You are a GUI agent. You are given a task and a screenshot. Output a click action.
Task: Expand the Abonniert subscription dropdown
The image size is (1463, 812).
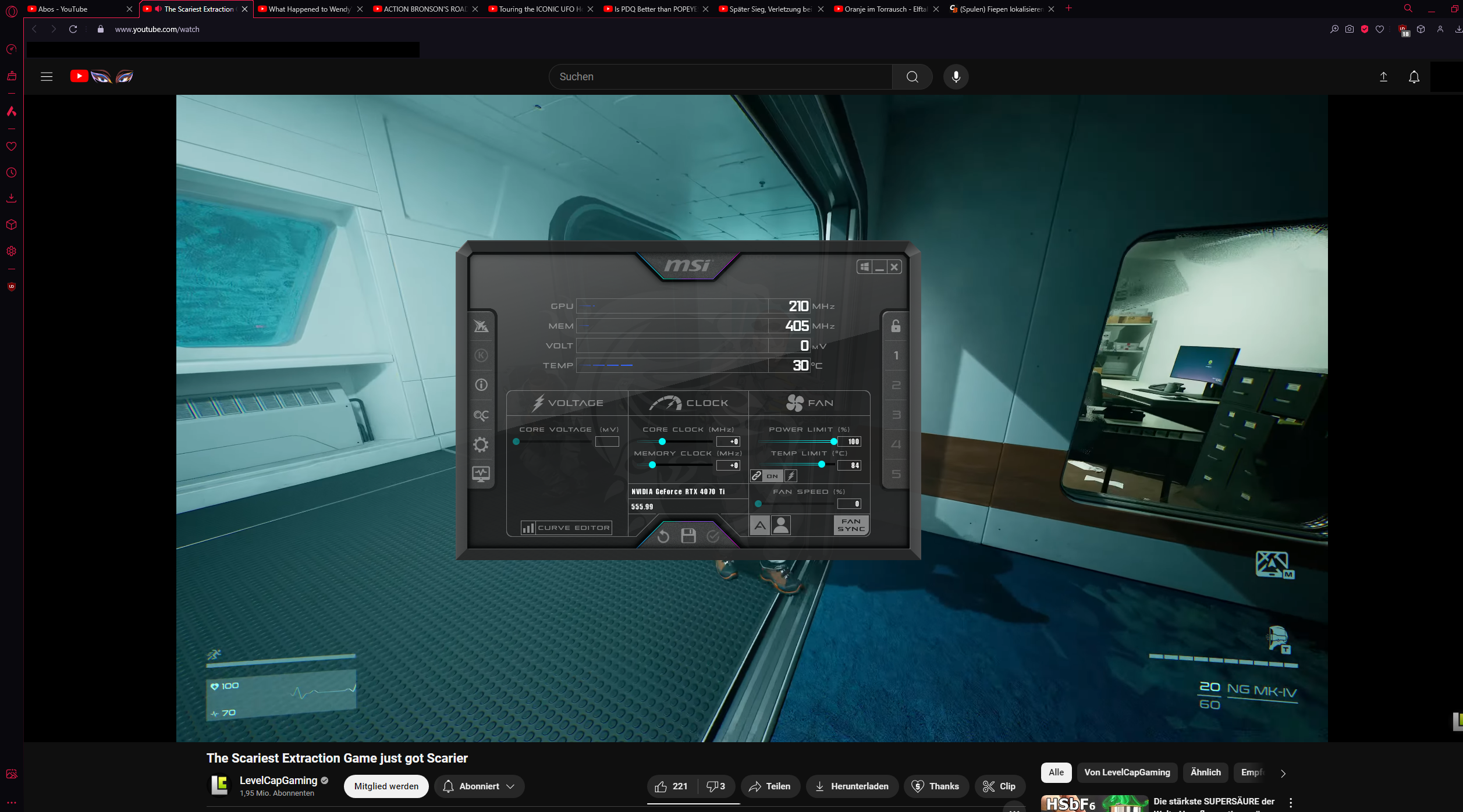(510, 786)
